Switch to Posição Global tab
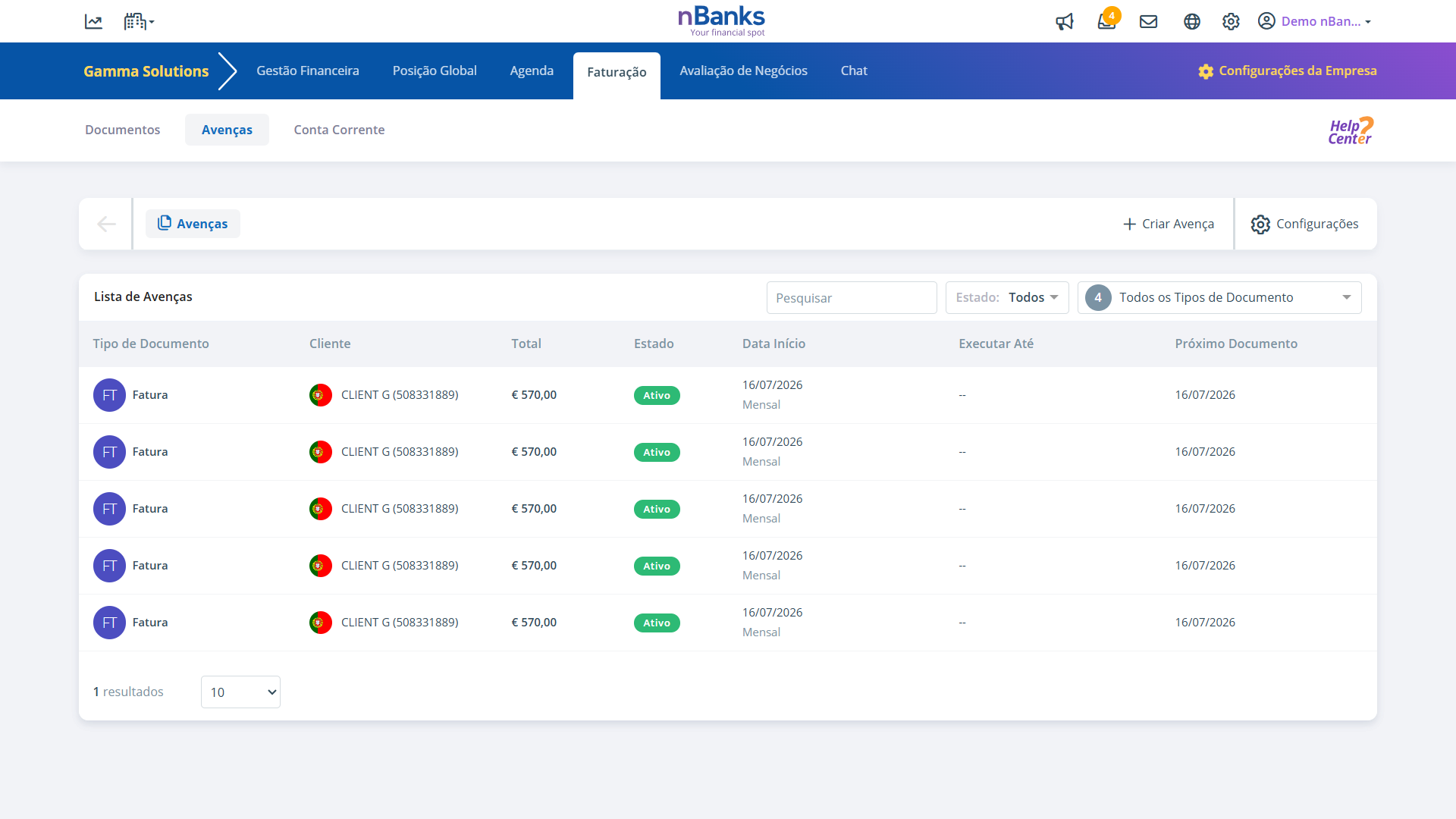Screen dimensions: 1456x819 [x=435, y=71]
